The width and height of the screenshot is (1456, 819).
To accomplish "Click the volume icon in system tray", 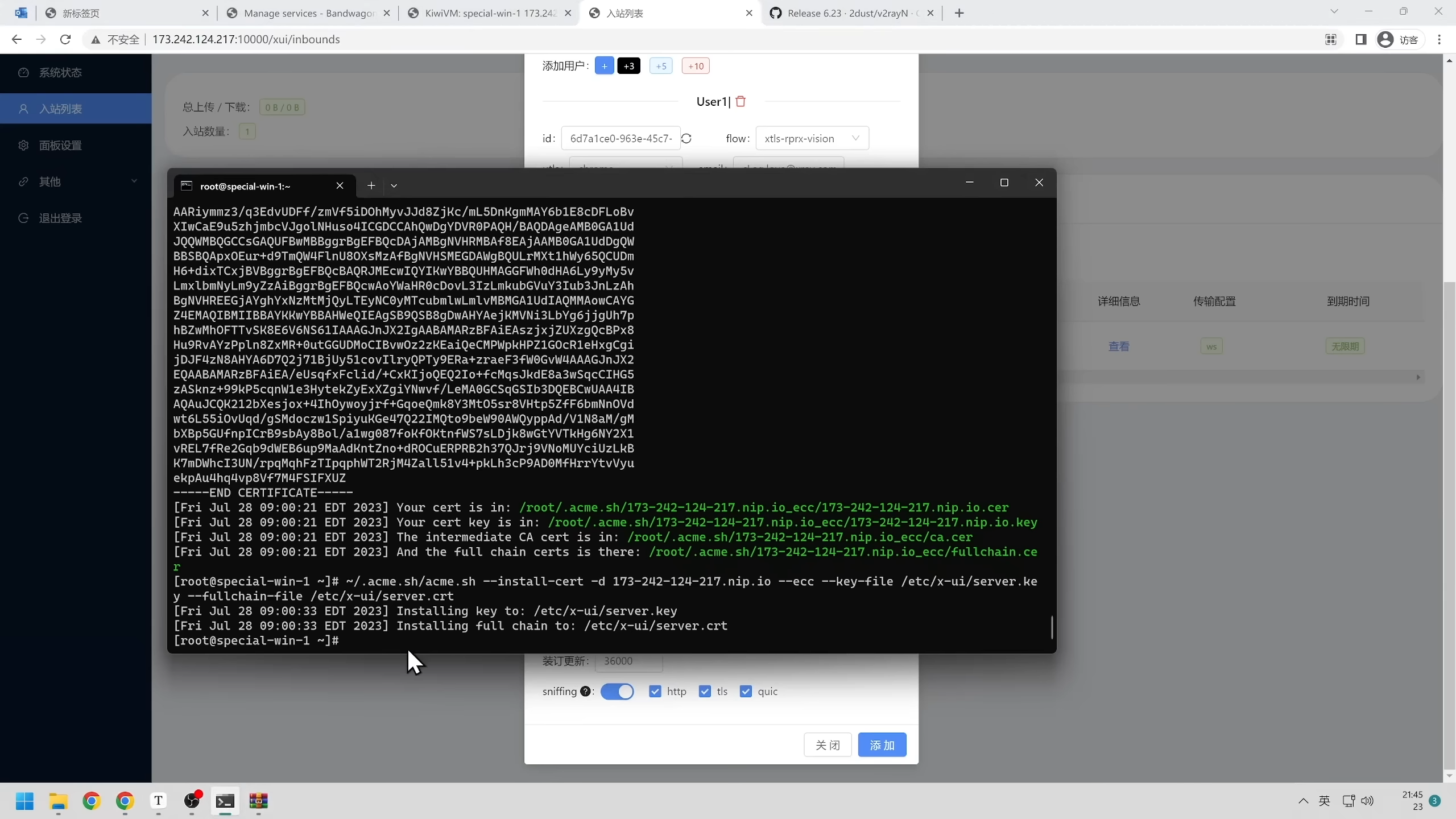I will (1367, 801).
